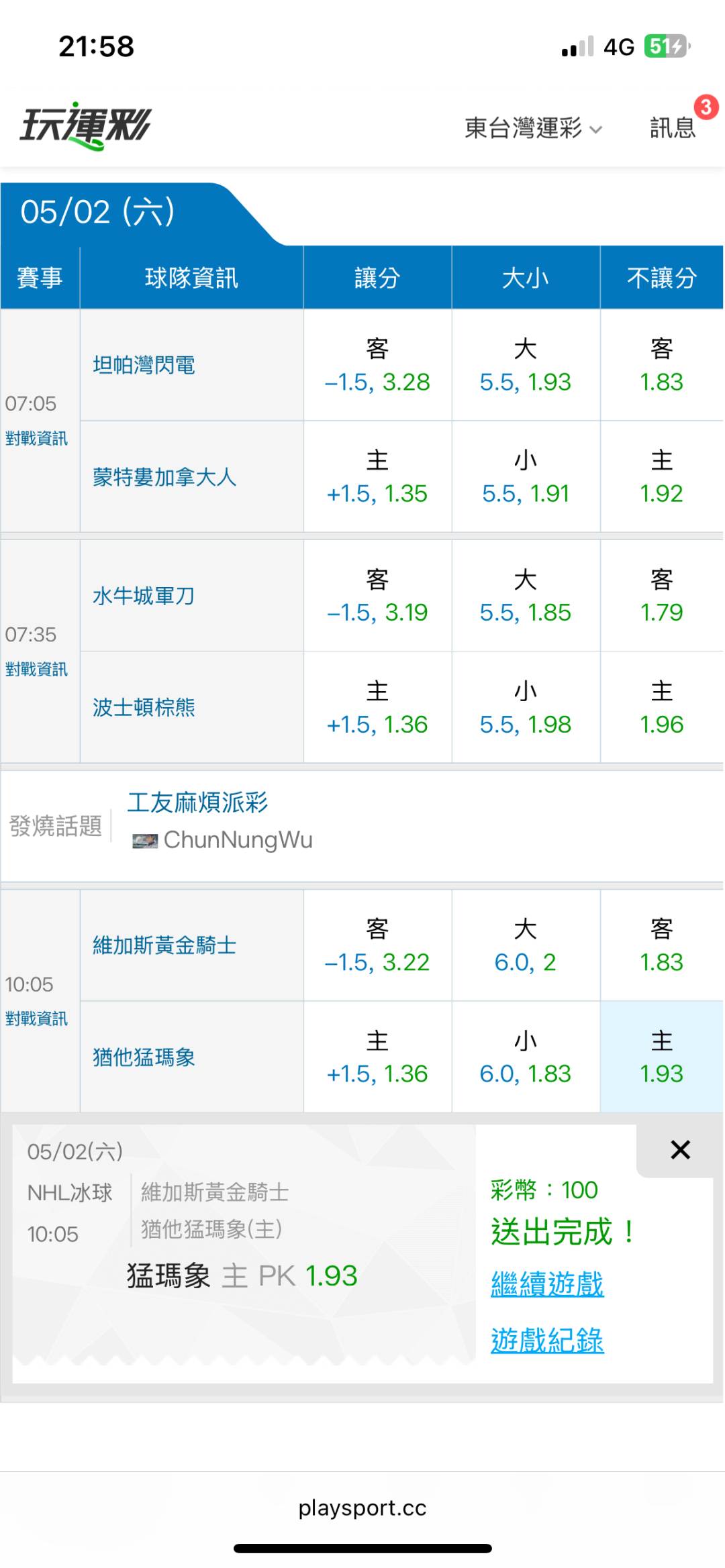
Task: Toggle the highlighted 猶他猛瑪象 主 1.93 pick
Action: 661,1057
